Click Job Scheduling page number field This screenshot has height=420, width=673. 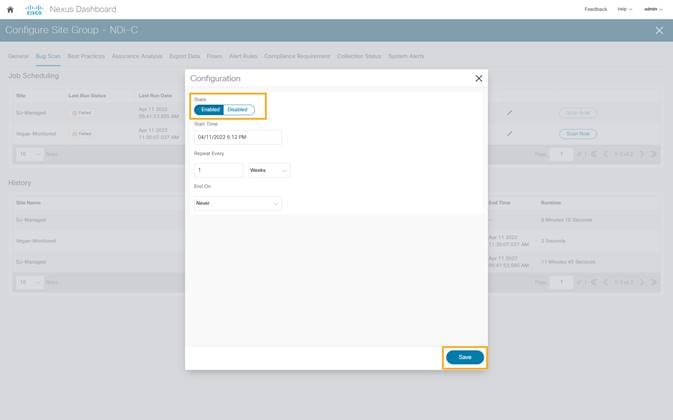click(561, 154)
